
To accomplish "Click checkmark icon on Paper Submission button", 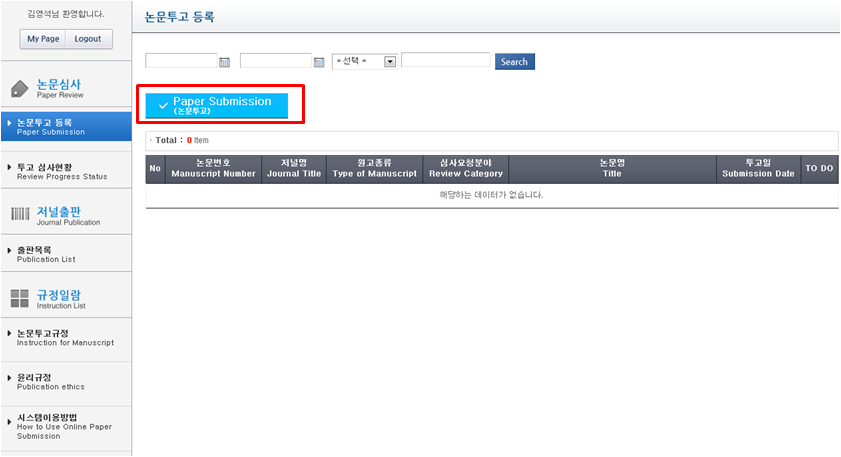I will pos(163,106).
